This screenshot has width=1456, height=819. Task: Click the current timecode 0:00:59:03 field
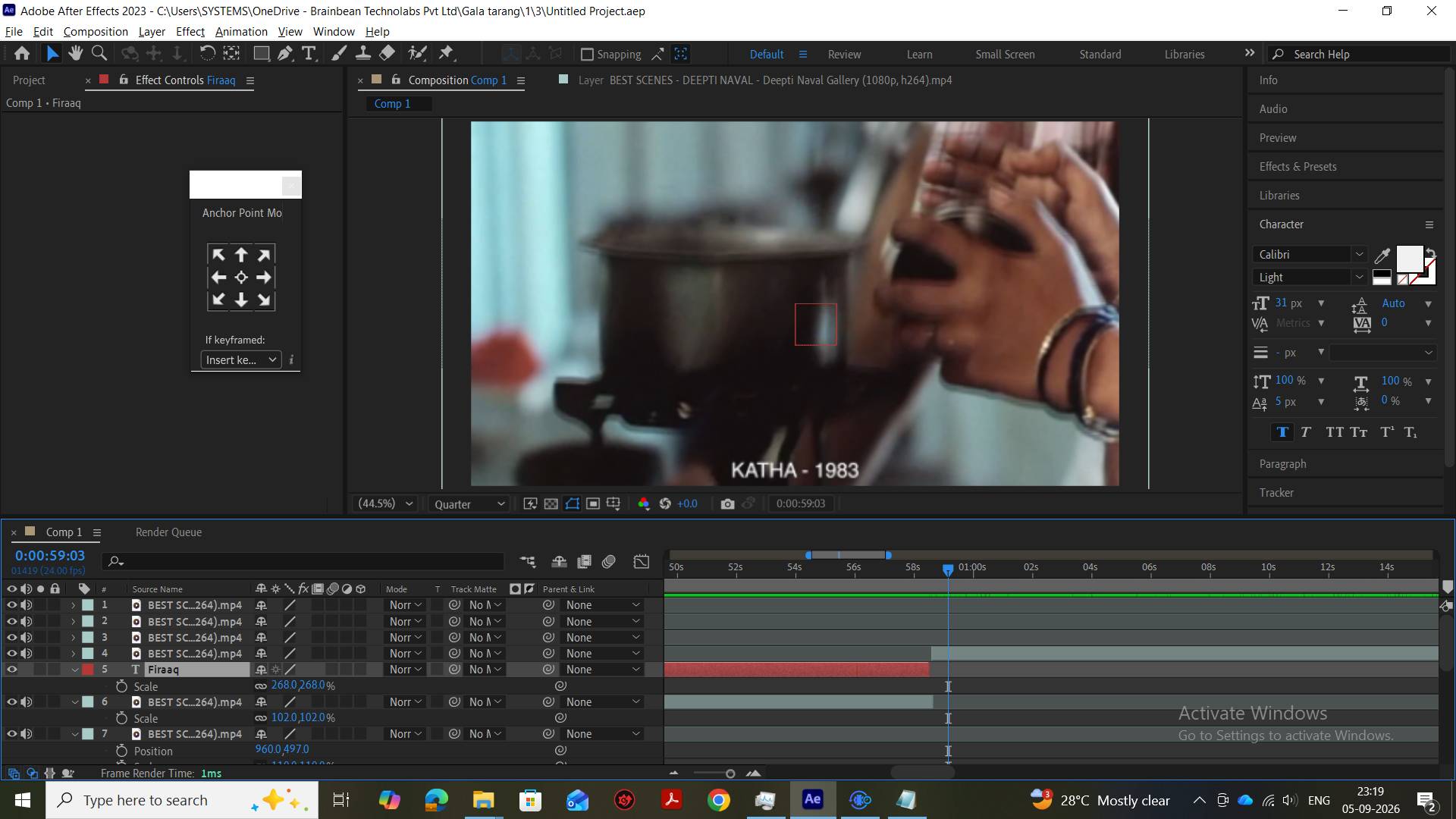(50, 556)
